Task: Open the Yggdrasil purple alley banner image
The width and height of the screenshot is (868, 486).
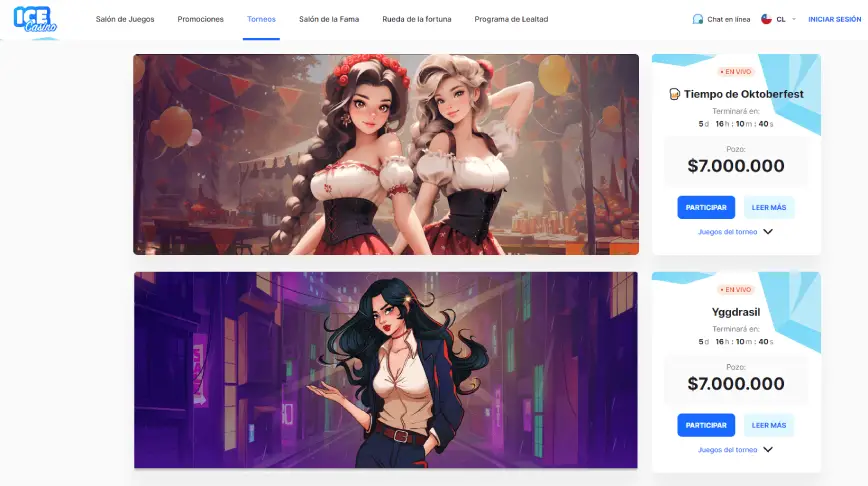Action: 385,370
